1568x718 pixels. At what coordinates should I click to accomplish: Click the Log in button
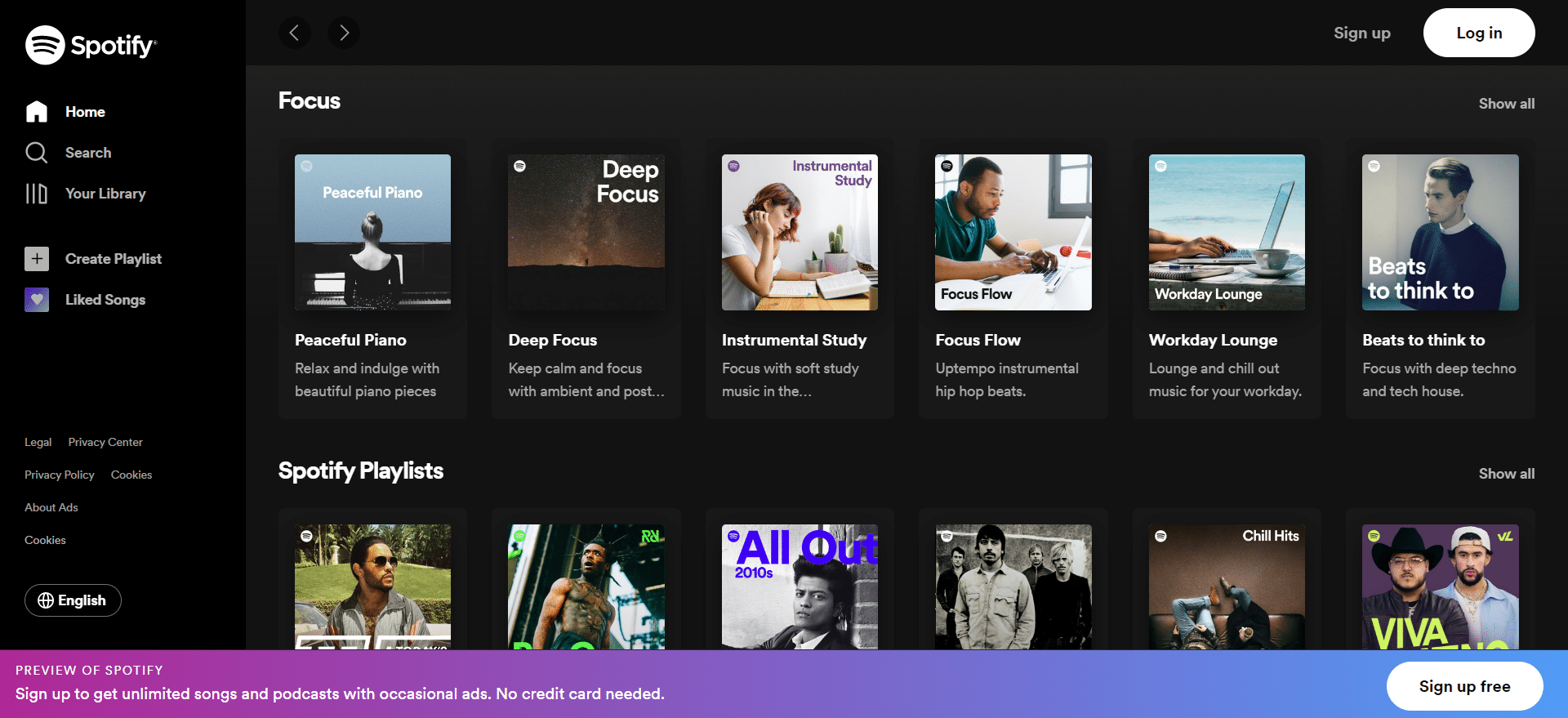point(1479,33)
